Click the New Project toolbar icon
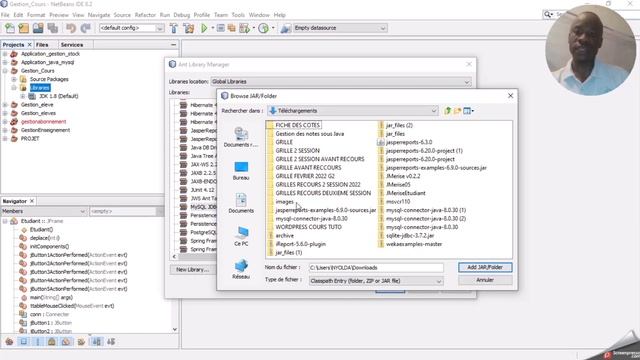 click(24, 28)
